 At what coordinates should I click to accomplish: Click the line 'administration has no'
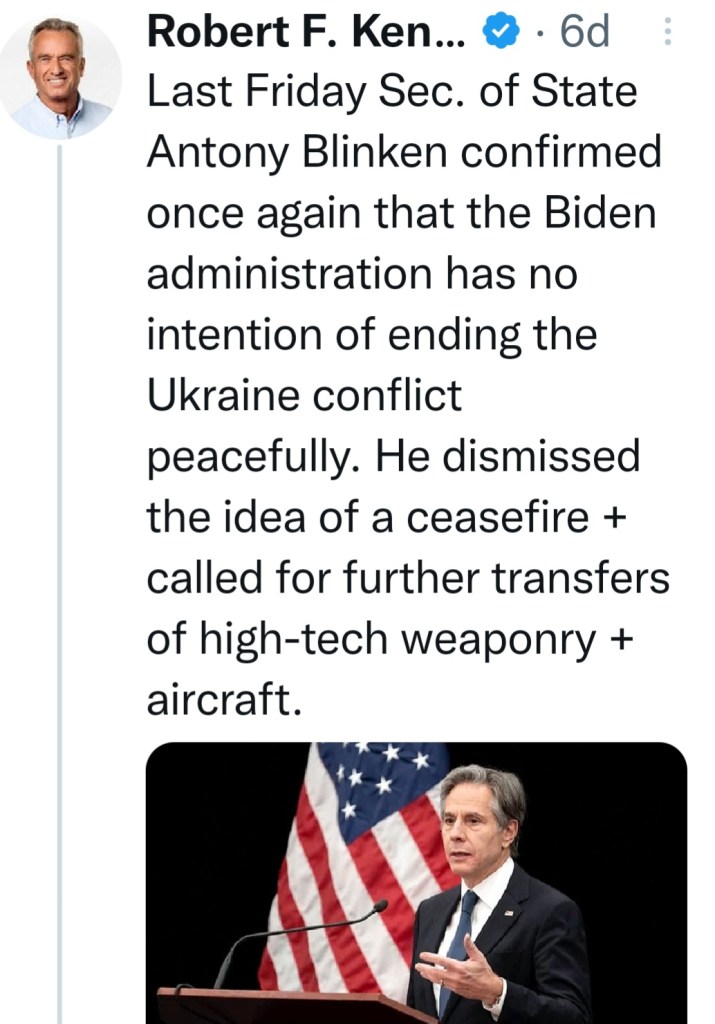pyautogui.click(x=362, y=273)
